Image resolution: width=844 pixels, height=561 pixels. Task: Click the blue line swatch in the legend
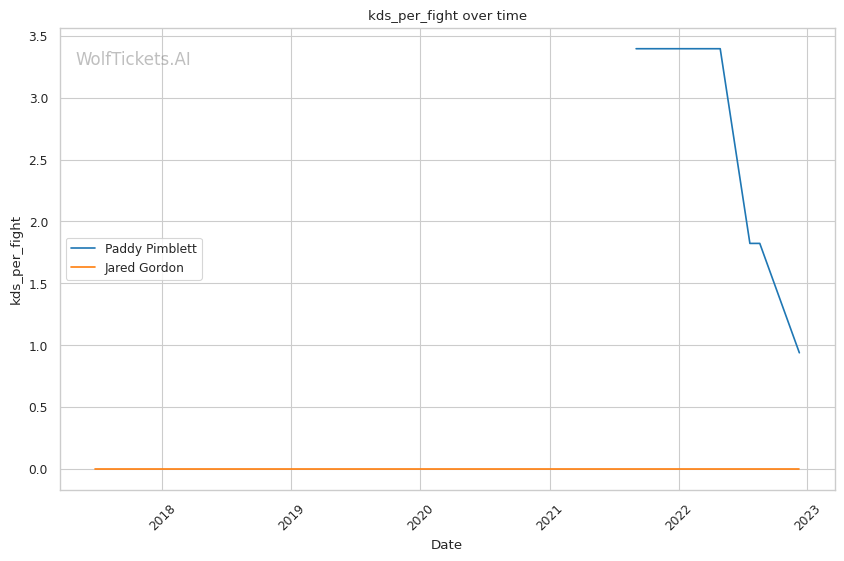pos(84,249)
